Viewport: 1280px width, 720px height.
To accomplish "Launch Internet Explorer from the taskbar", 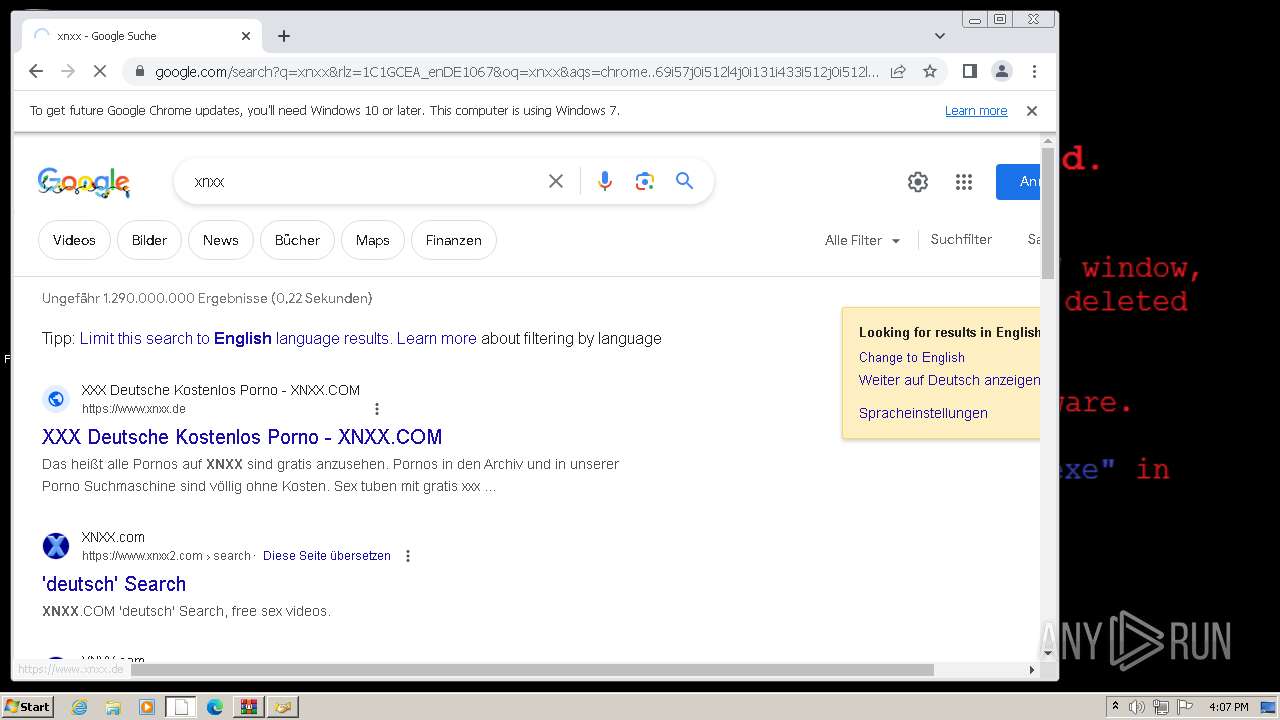I will pos(79,707).
